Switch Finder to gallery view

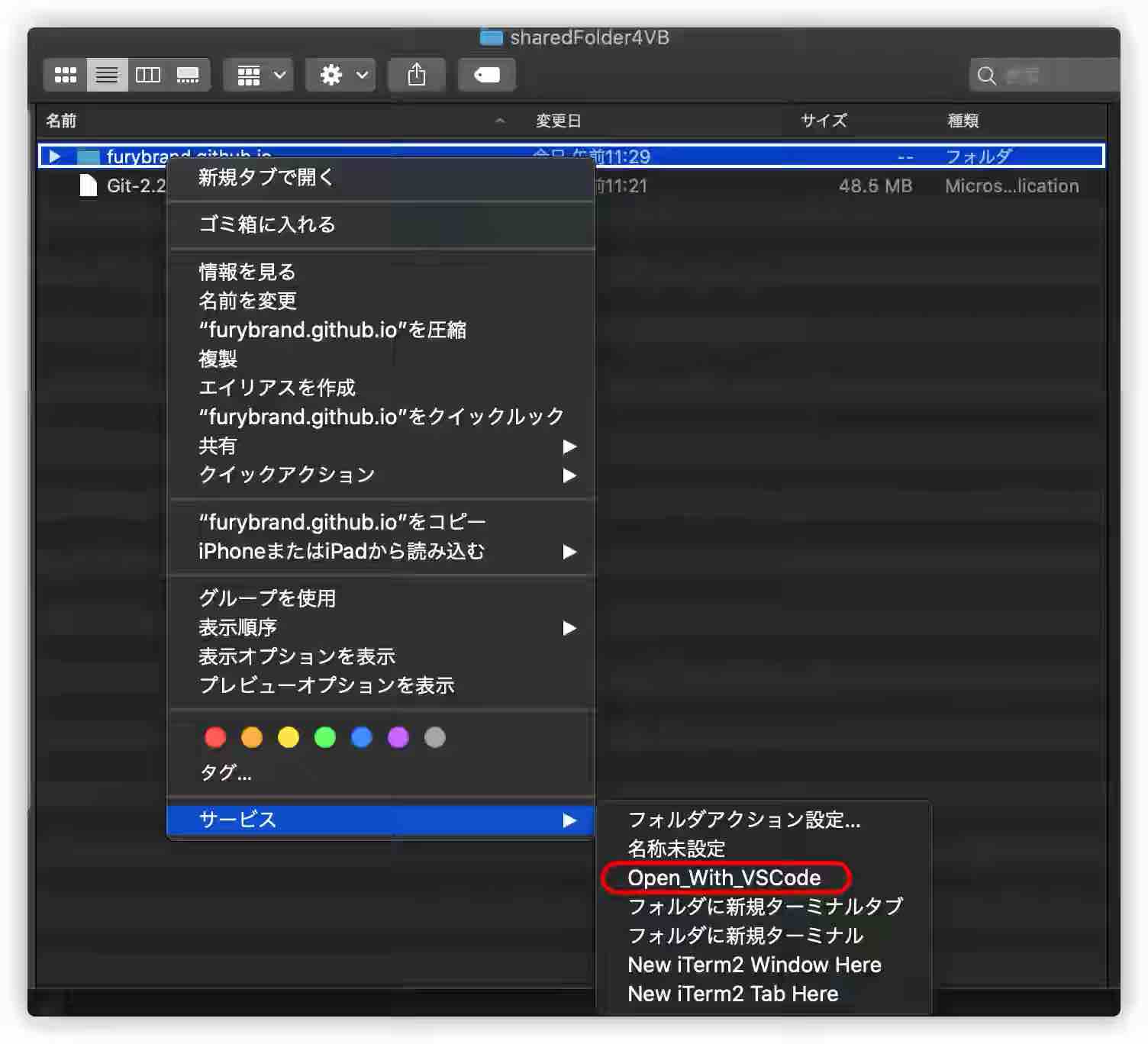click(x=188, y=75)
